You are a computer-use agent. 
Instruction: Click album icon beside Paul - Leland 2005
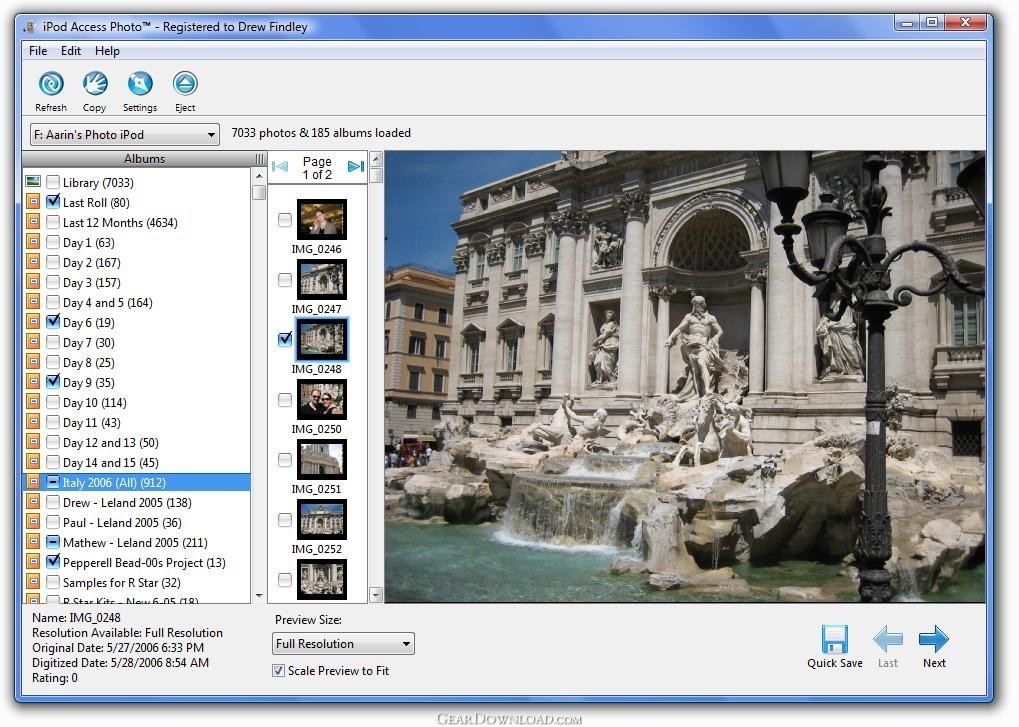33,522
